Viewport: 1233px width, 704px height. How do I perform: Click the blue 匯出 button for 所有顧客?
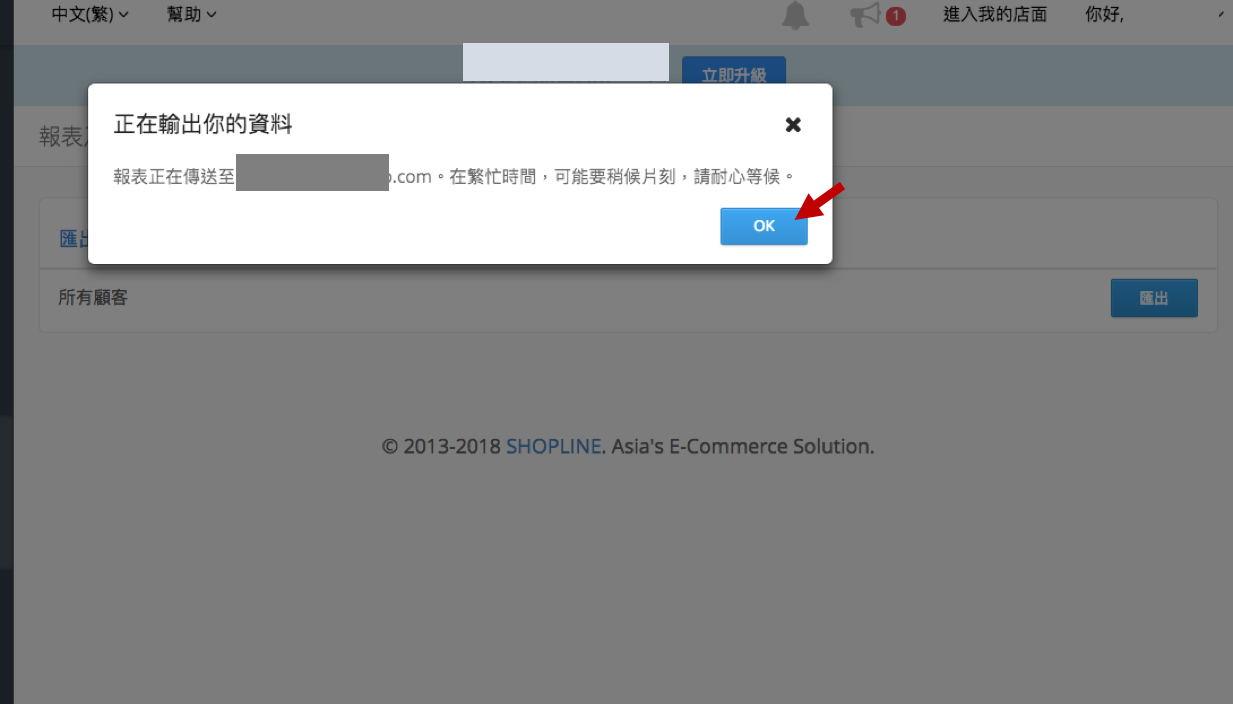point(1153,298)
